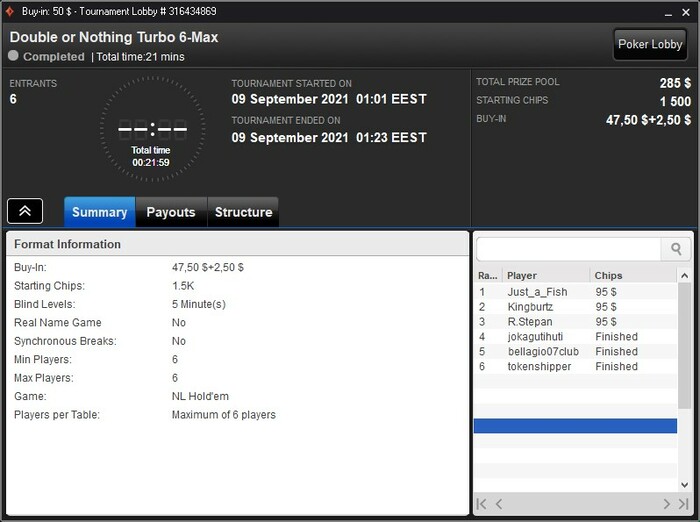Screen dimensions: 700x522
Task: Click the partypoker diamond logo icon
Action: coord(9,11)
